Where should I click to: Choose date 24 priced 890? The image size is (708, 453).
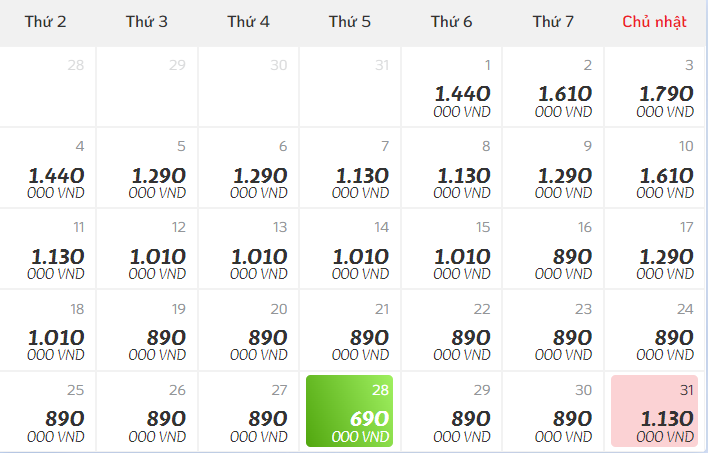(x=654, y=330)
